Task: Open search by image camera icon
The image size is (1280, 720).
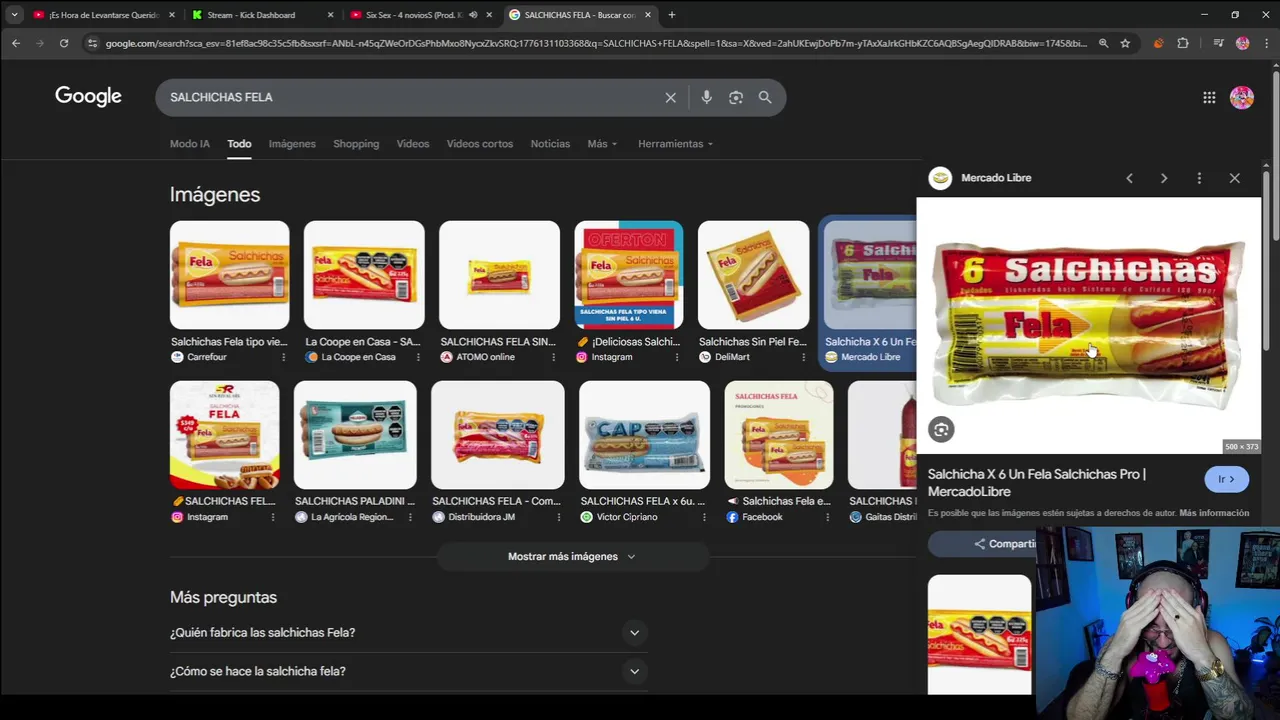Action: click(x=736, y=97)
